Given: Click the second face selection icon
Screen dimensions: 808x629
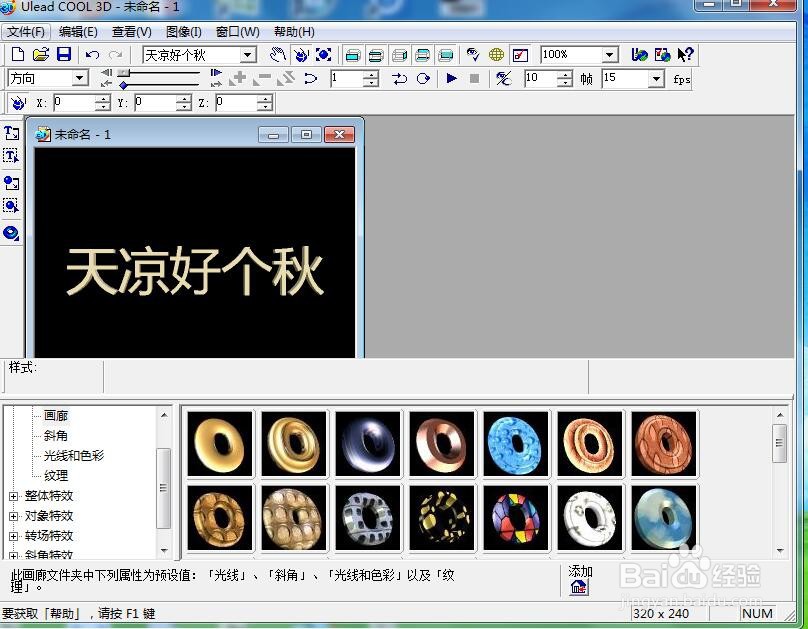Looking at the screenshot, I should coord(376,55).
